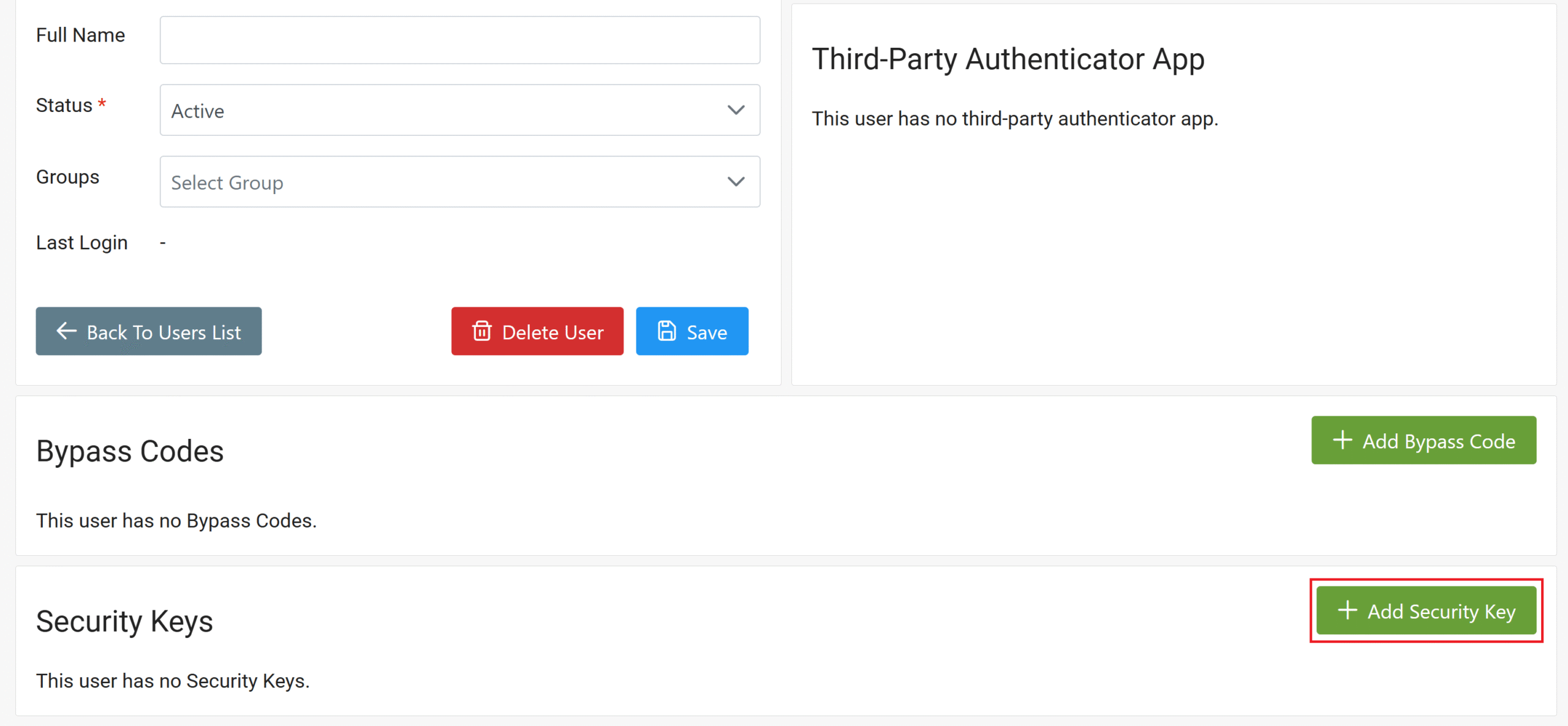The image size is (1568, 726).
Task: Click the left arrow icon on Back button
Action: pos(66,331)
